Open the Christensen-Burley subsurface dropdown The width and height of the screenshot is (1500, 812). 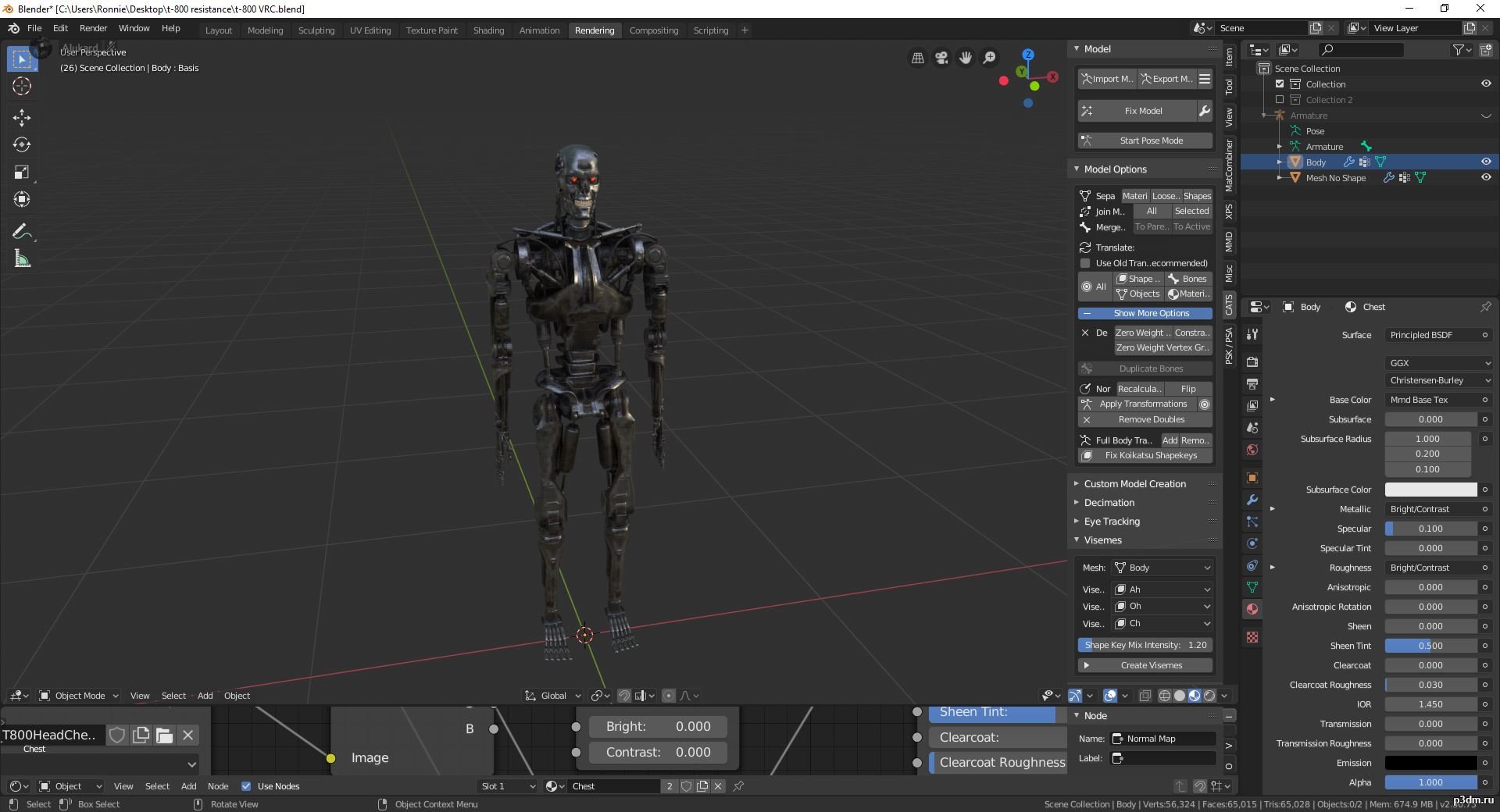pyautogui.click(x=1439, y=380)
